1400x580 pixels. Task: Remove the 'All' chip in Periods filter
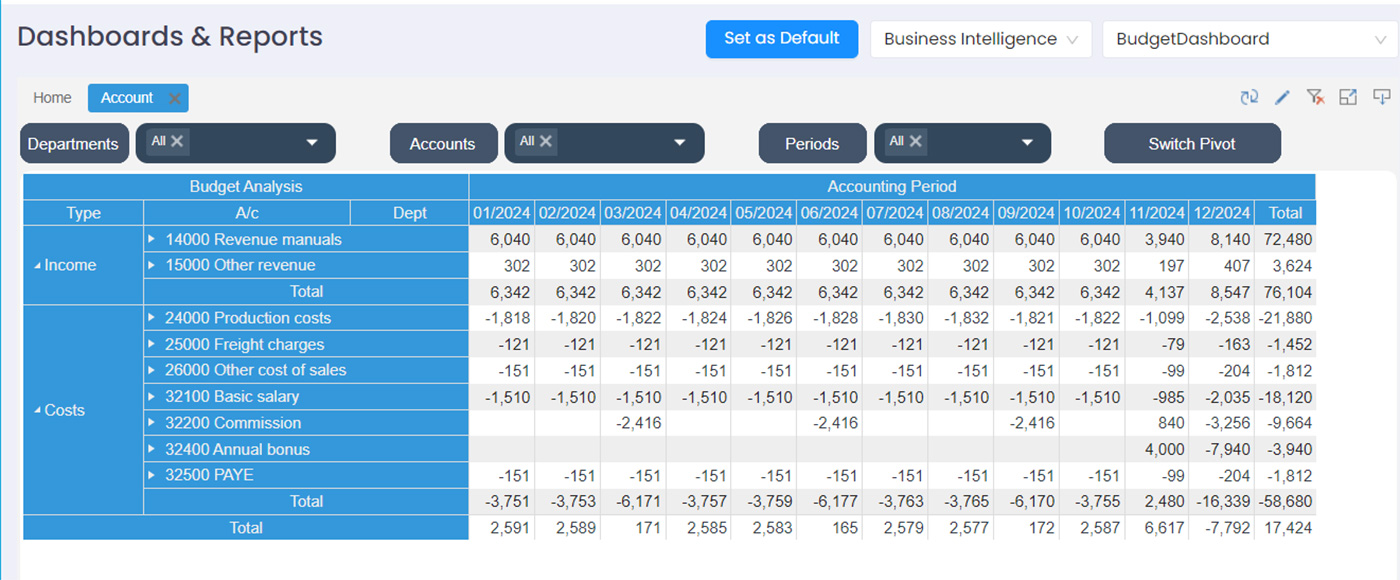coord(915,141)
